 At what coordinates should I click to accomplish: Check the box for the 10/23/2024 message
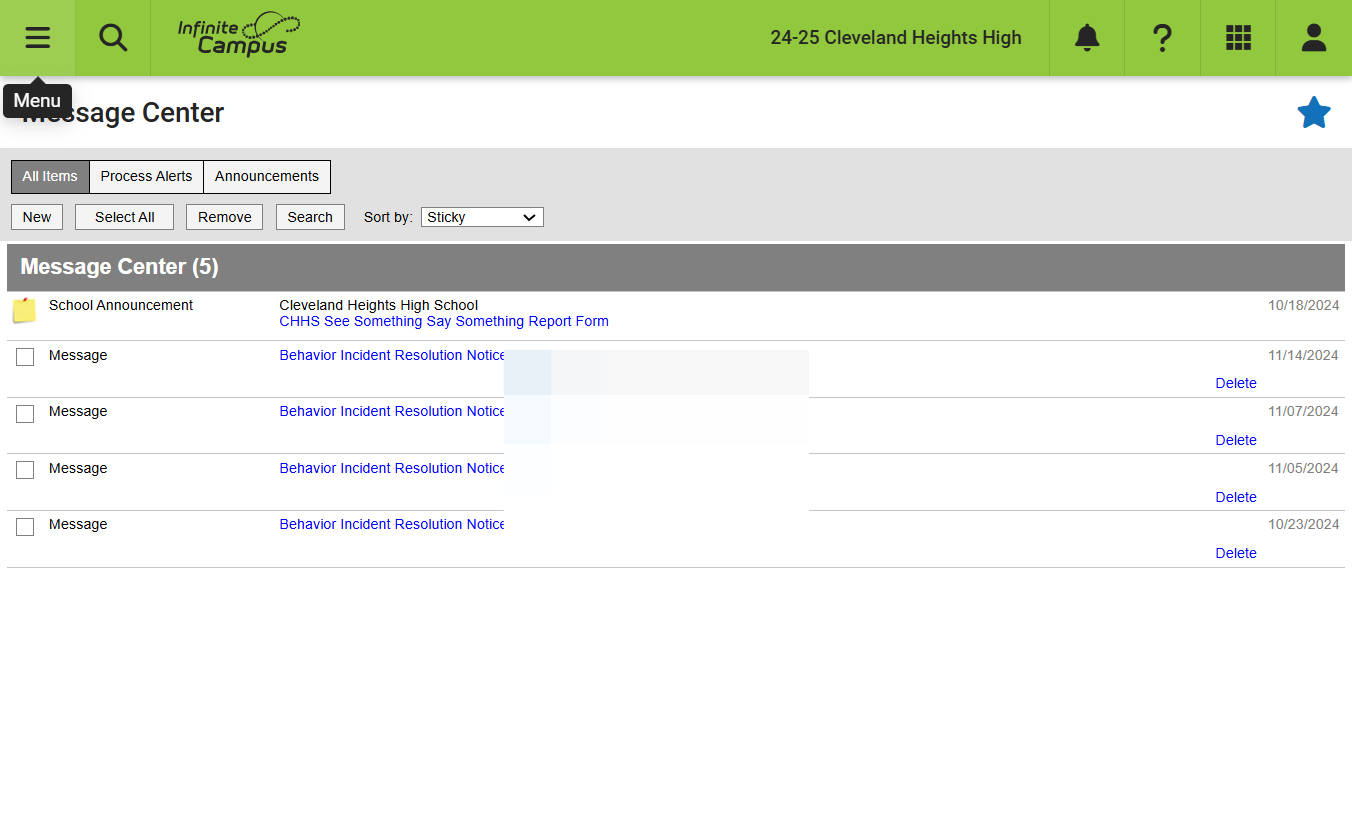pos(25,526)
